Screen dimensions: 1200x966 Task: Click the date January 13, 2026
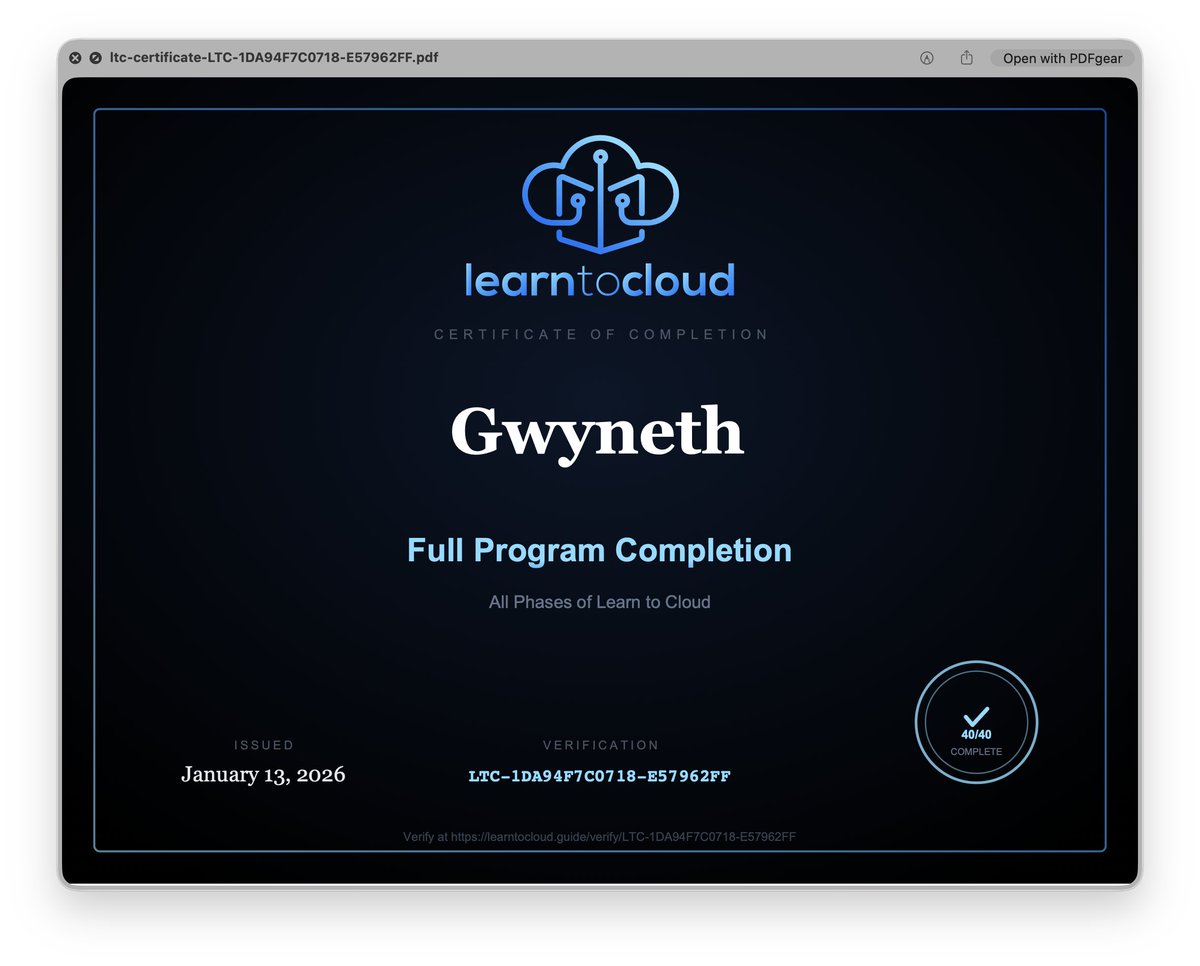tap(263, 774)
